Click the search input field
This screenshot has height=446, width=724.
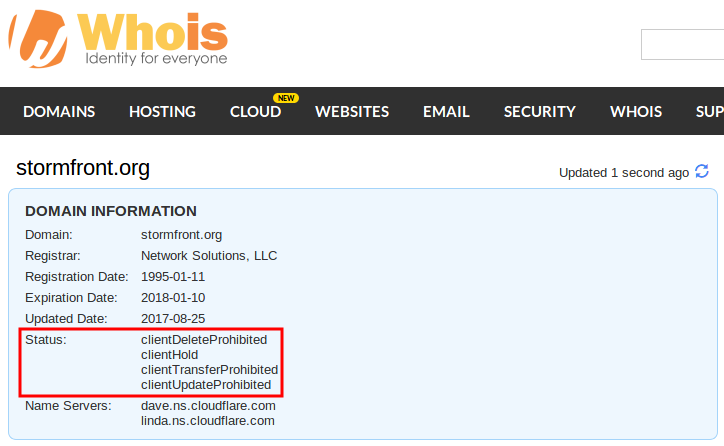coord(682,45)
